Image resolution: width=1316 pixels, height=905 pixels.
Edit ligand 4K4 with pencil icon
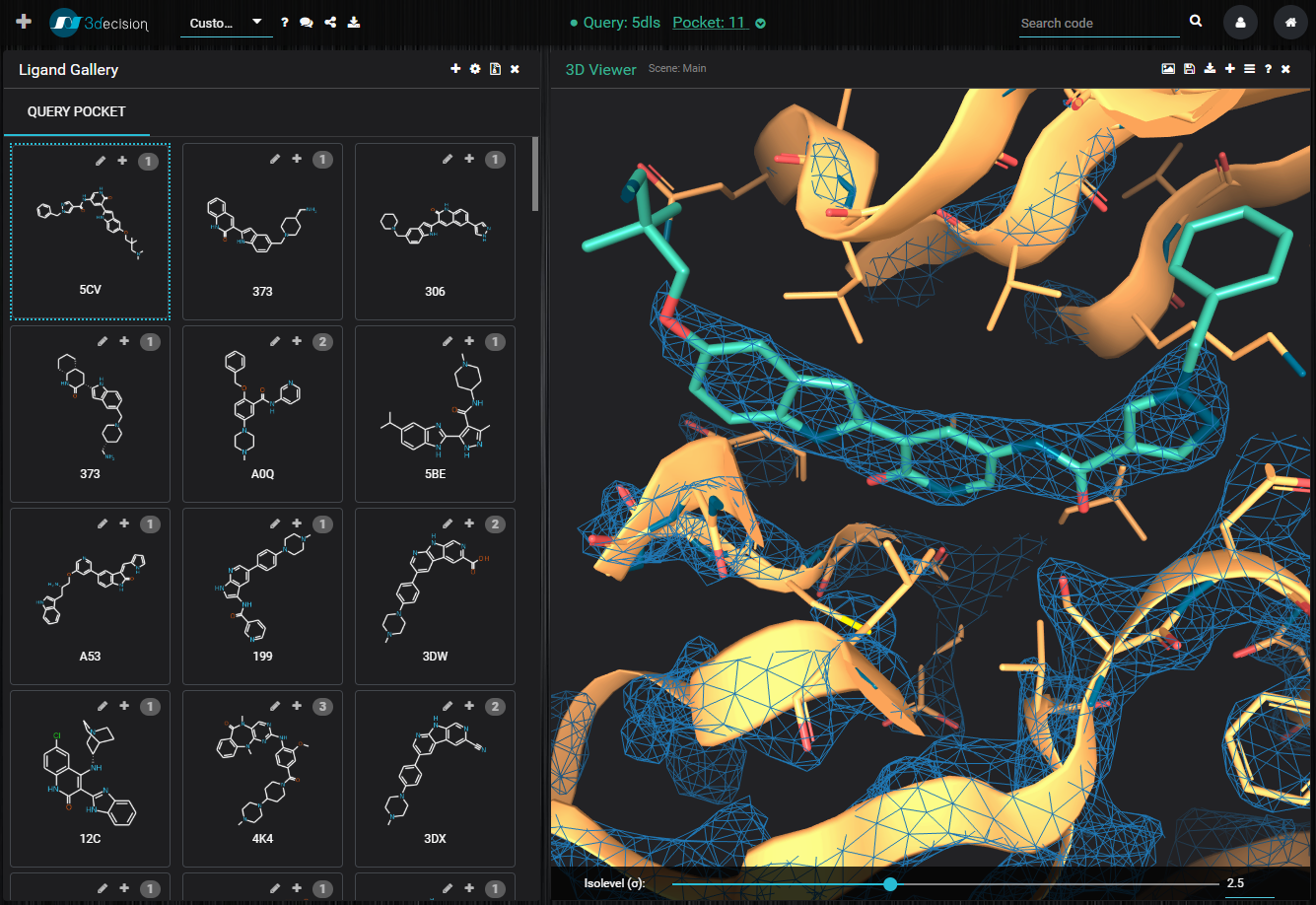(275, 706)
